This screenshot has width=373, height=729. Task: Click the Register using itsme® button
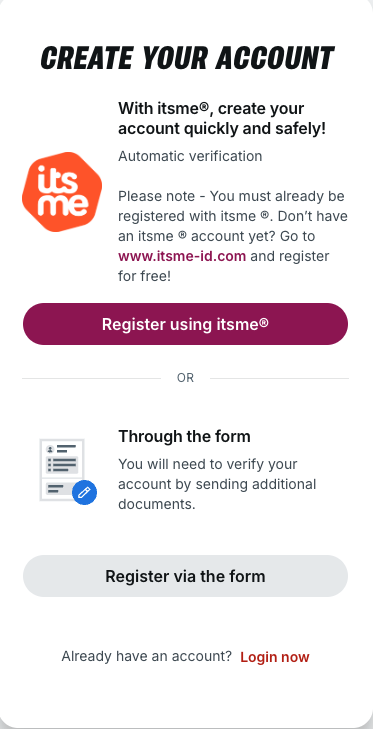185,324
